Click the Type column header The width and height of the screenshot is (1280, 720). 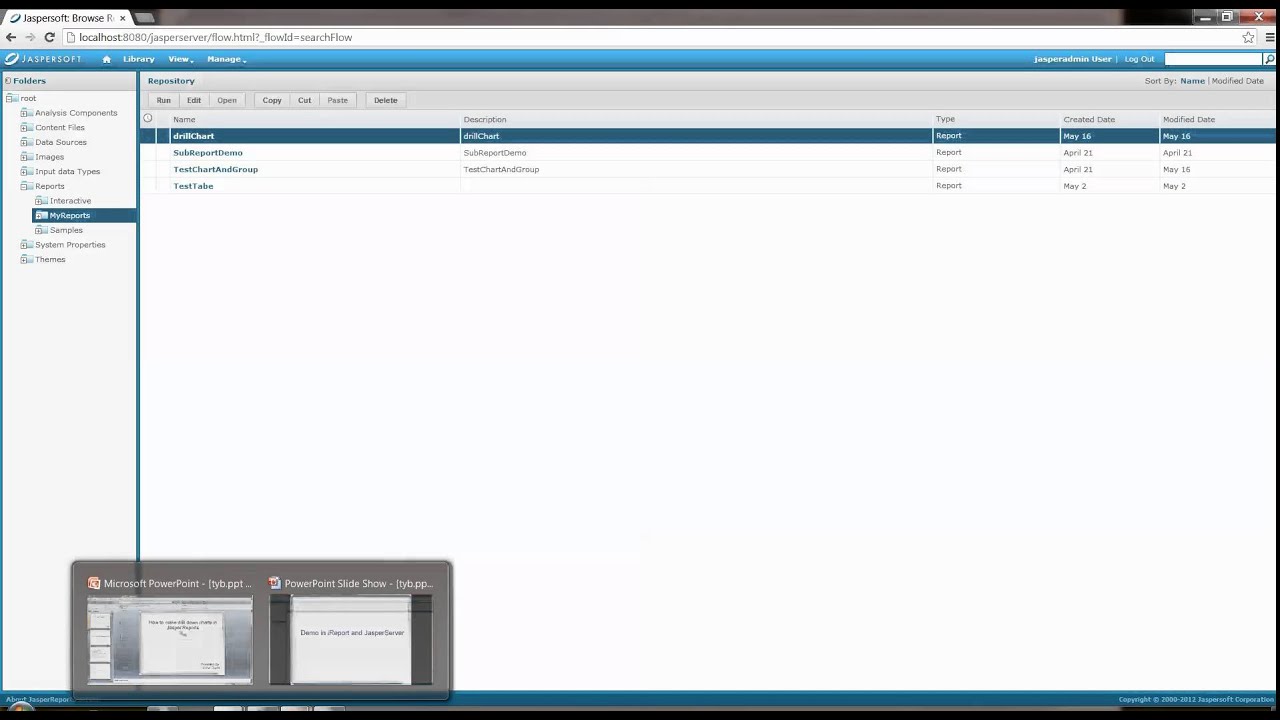click(945, 119)
